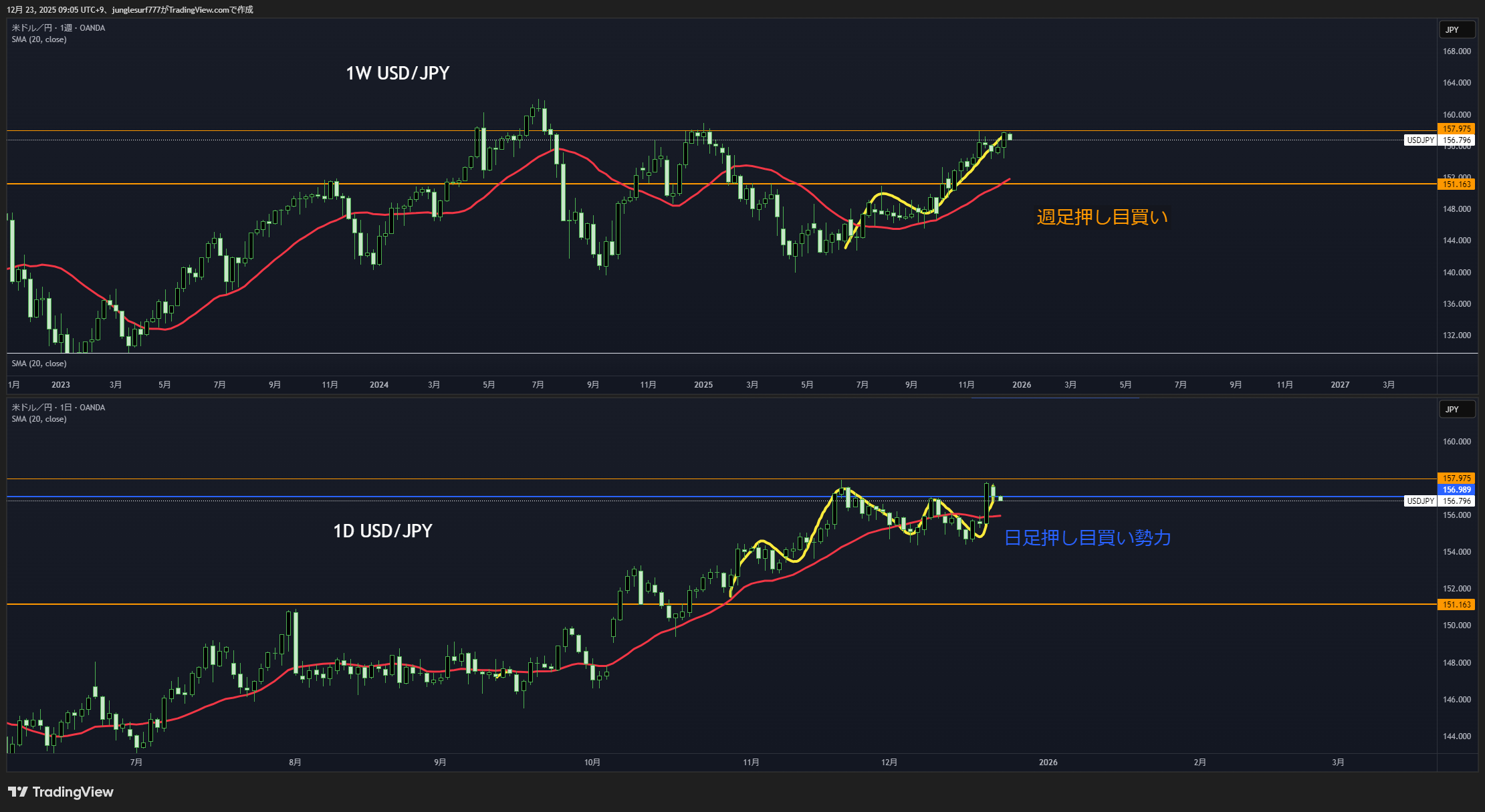Open the JPY currency selector on weekly chart
This screenshot has width=1485, height=812.
click(1456, 30)
